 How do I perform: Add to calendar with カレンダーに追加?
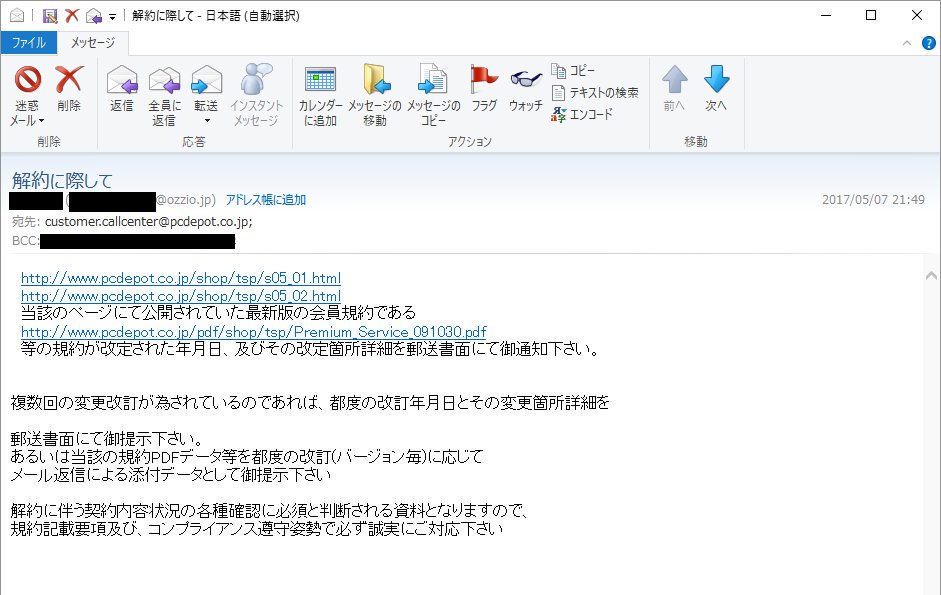[x=320, y=96]
